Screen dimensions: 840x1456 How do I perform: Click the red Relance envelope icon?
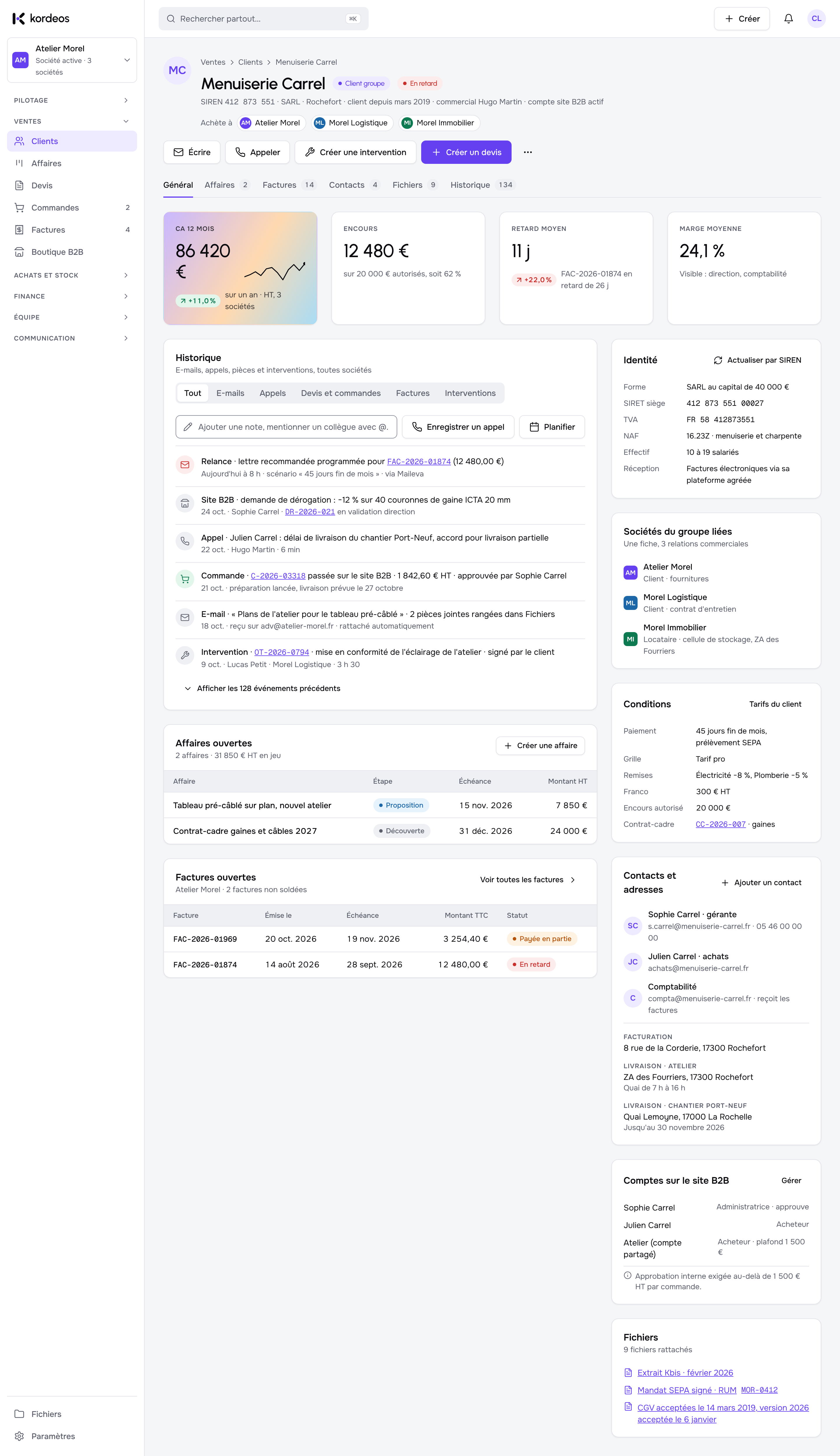185,465
